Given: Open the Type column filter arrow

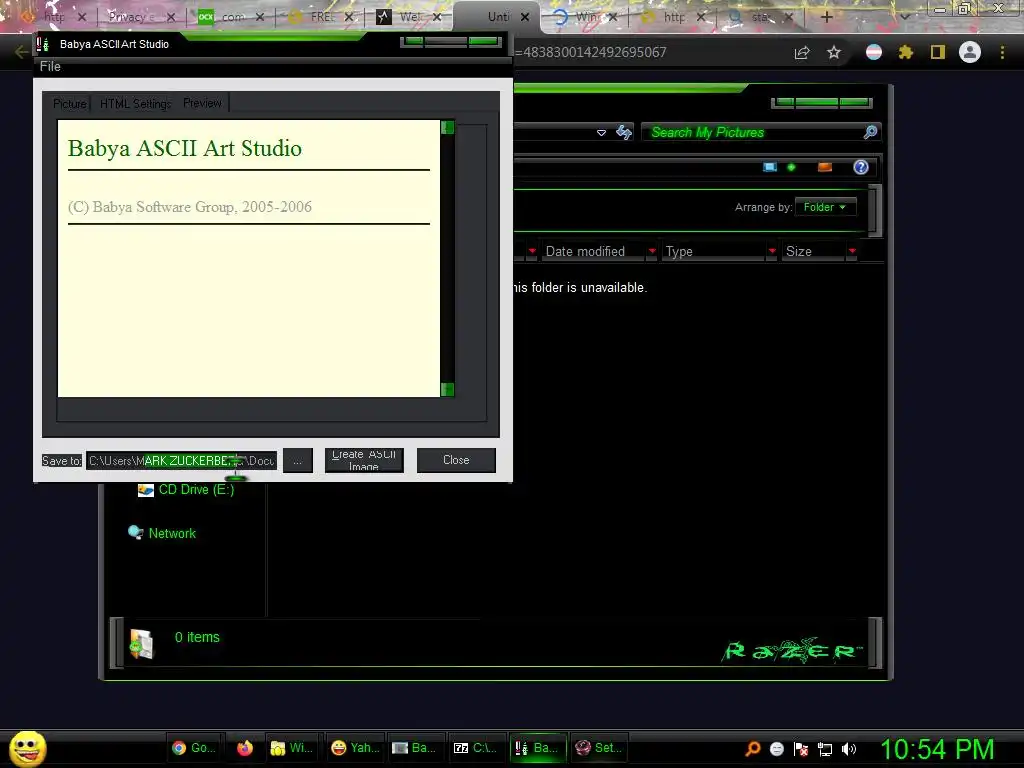Looking at the screenshot, I should pyautogui.click(x=772, y=251).
